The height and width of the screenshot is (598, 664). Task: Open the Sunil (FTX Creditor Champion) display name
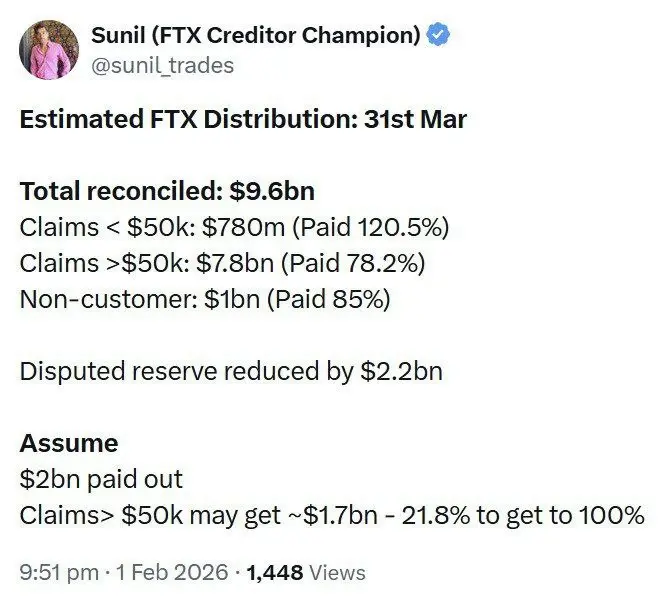coord(256,36)
